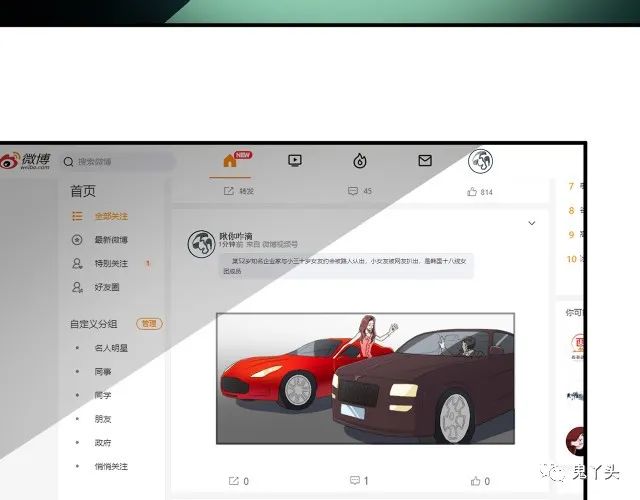Open the messages envelope icon
The height and width of the screenshot is (500, 640).
425,160
